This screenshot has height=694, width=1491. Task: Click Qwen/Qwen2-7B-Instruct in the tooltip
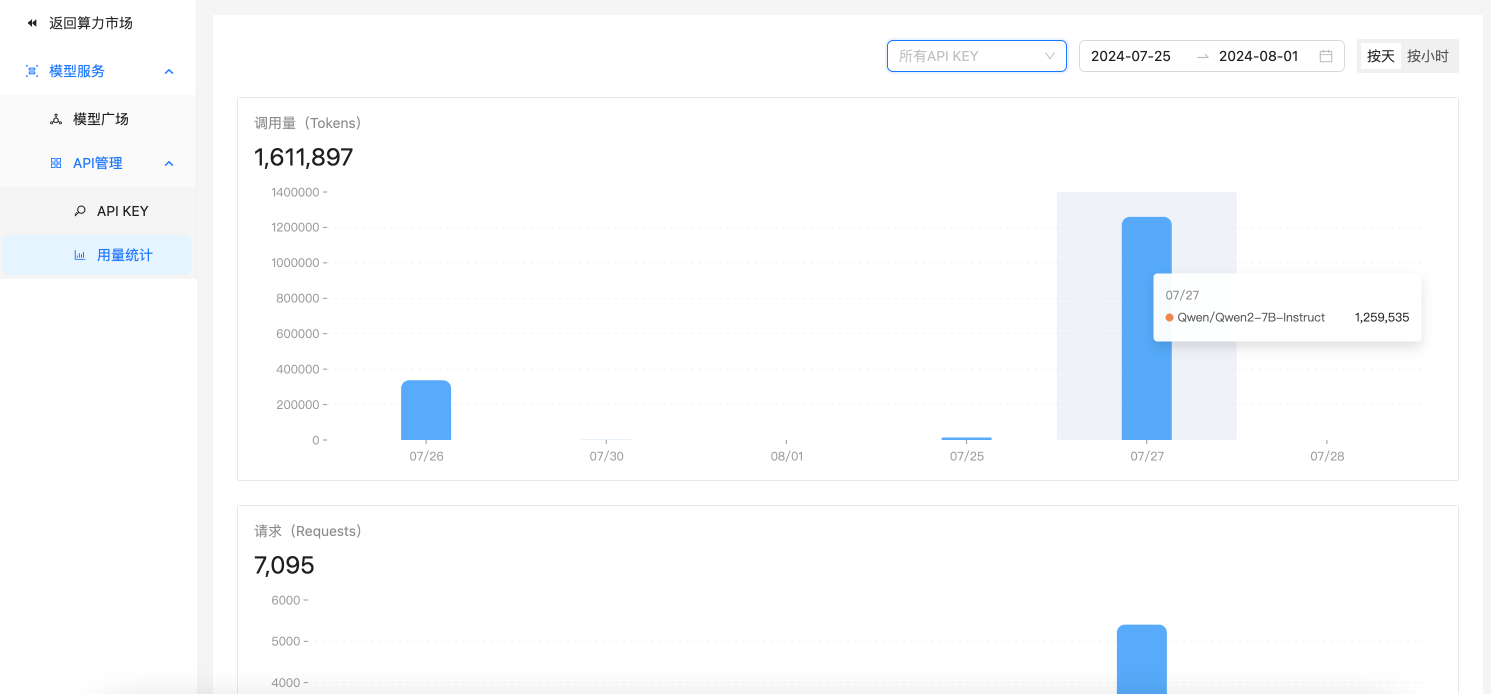1251,317
